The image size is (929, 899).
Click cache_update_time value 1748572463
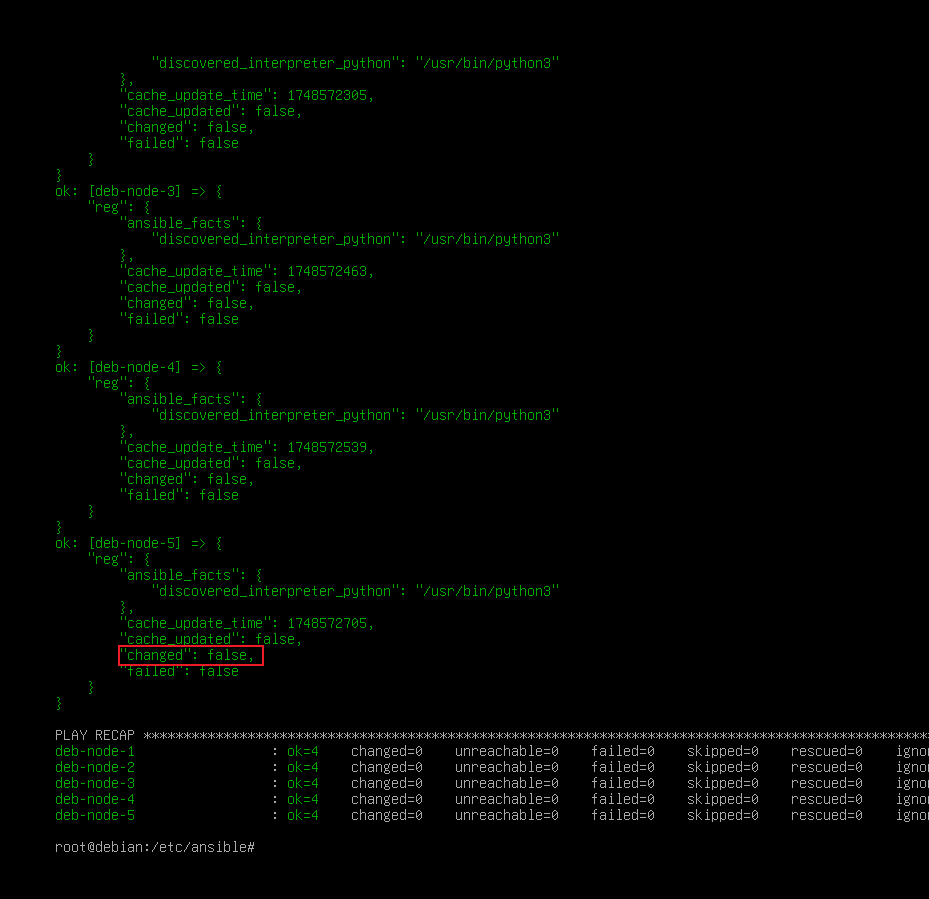pos(327,271)
